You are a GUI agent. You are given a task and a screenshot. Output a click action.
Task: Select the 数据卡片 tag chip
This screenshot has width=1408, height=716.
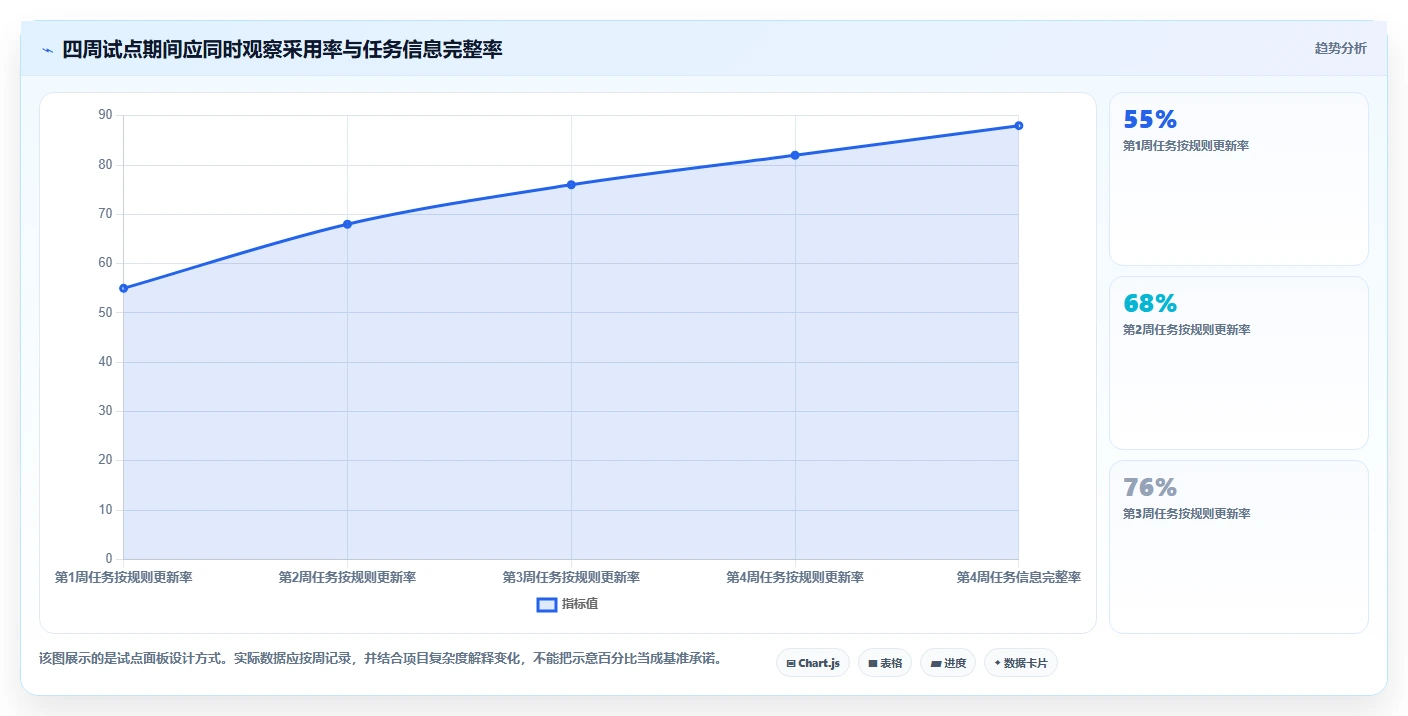(1021, 663)
